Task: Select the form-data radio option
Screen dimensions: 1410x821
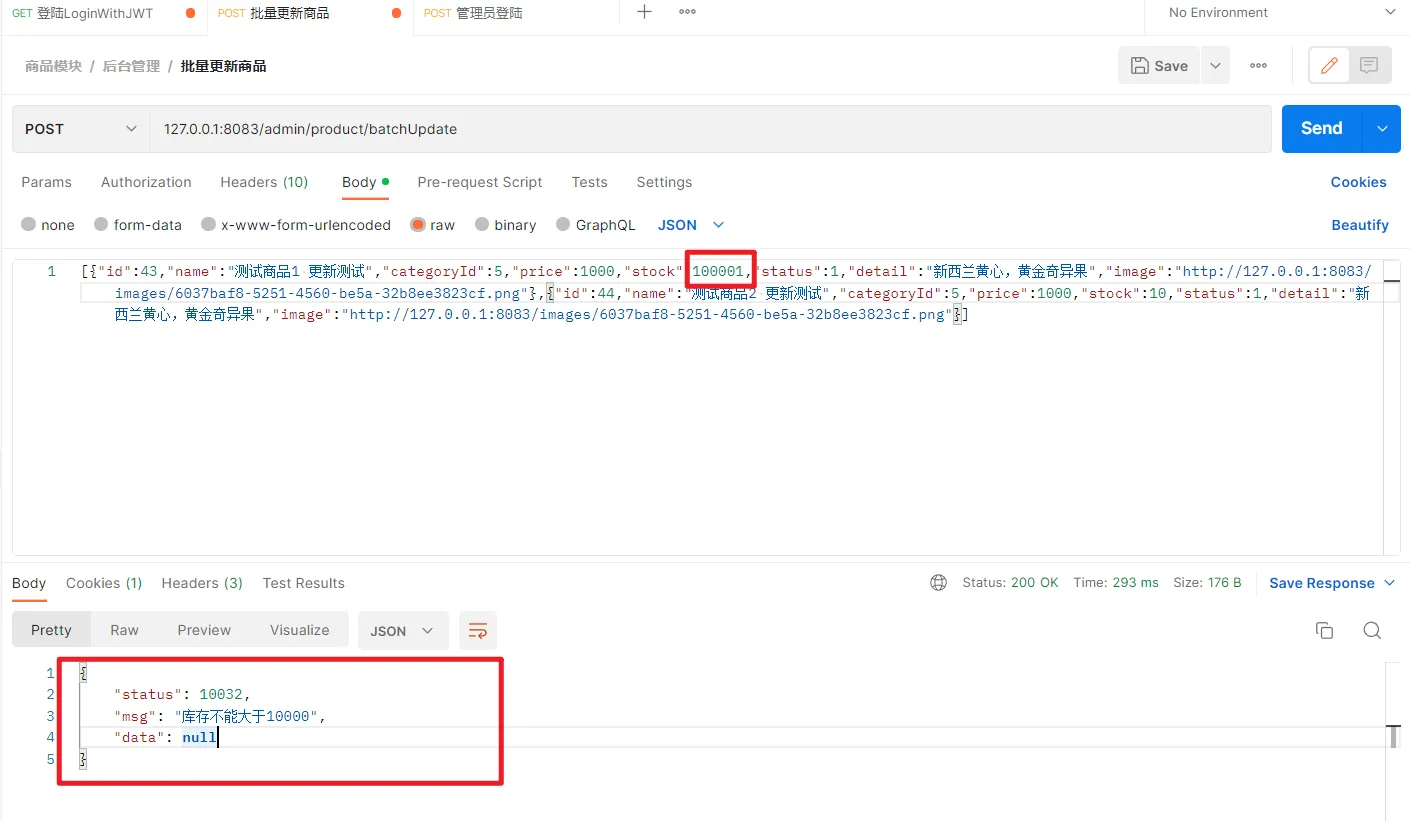Action: click(101, 225)
